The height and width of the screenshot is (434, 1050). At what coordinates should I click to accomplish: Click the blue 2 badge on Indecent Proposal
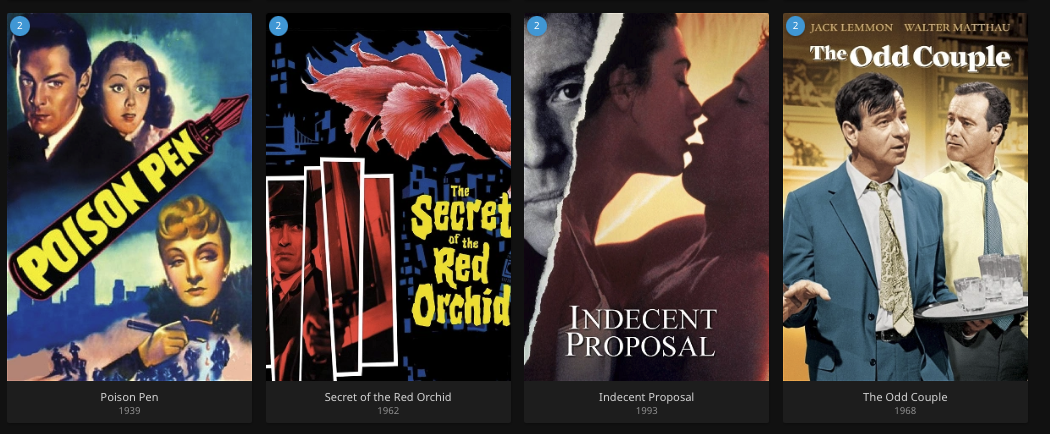(x=537, y=26)
